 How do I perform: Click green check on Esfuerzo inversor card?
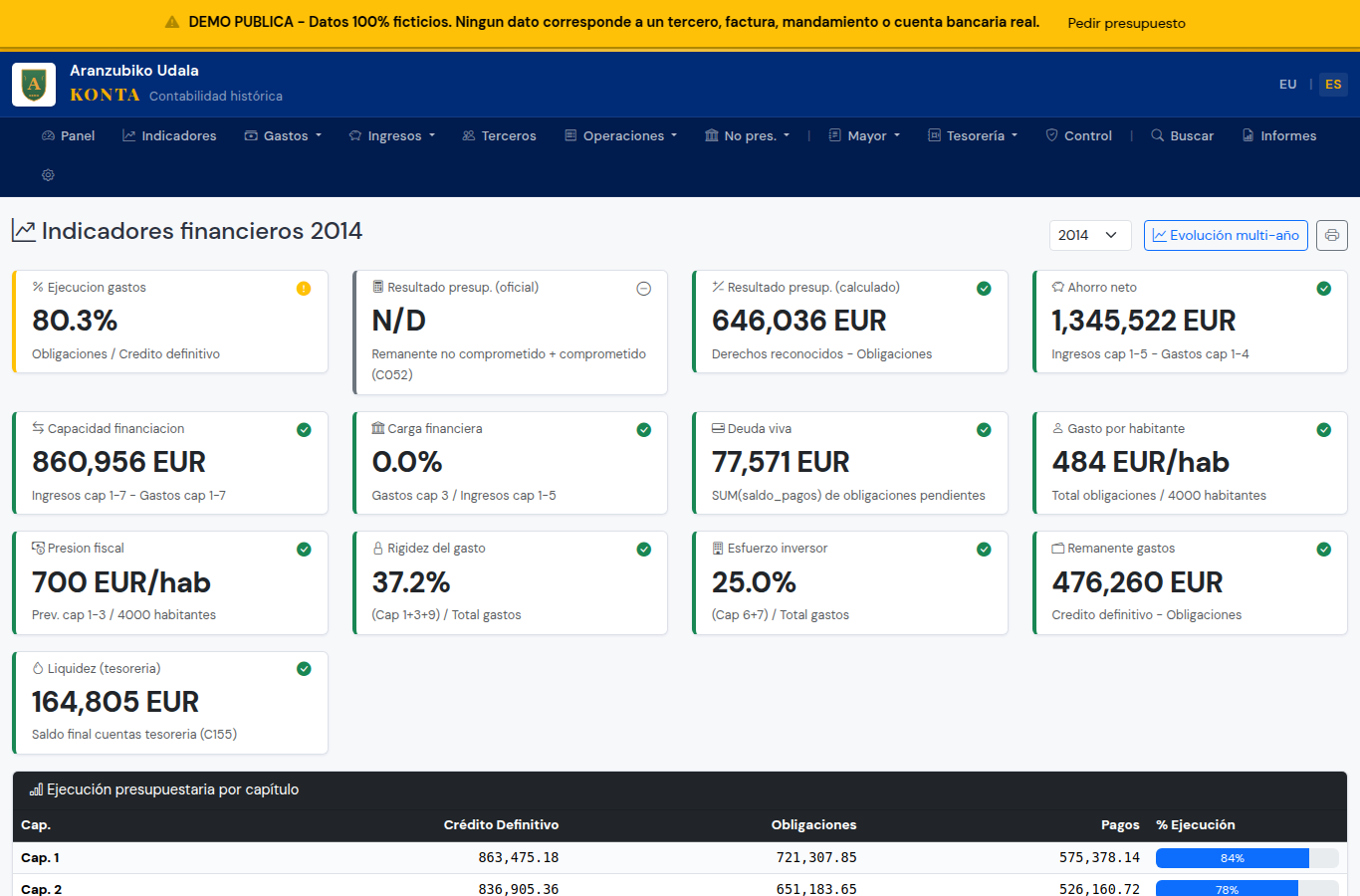coord(984,550)
